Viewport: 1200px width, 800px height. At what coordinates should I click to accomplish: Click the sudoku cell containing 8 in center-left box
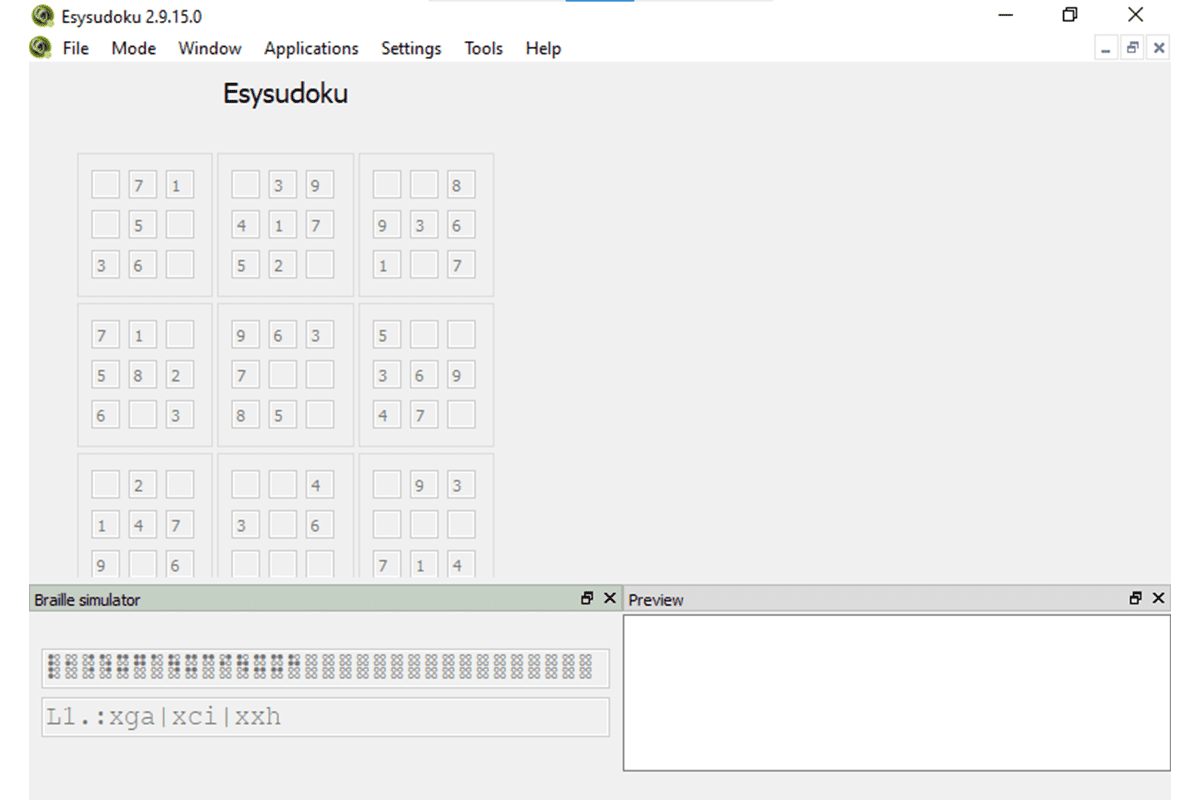[140, 374]
